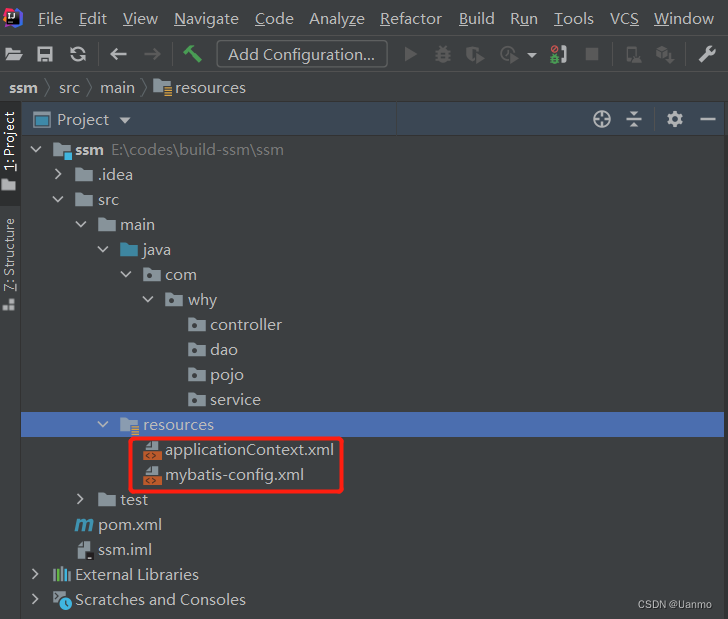
Task: Click the Synchronize refresh icon
Action: [x=78, y=54]
